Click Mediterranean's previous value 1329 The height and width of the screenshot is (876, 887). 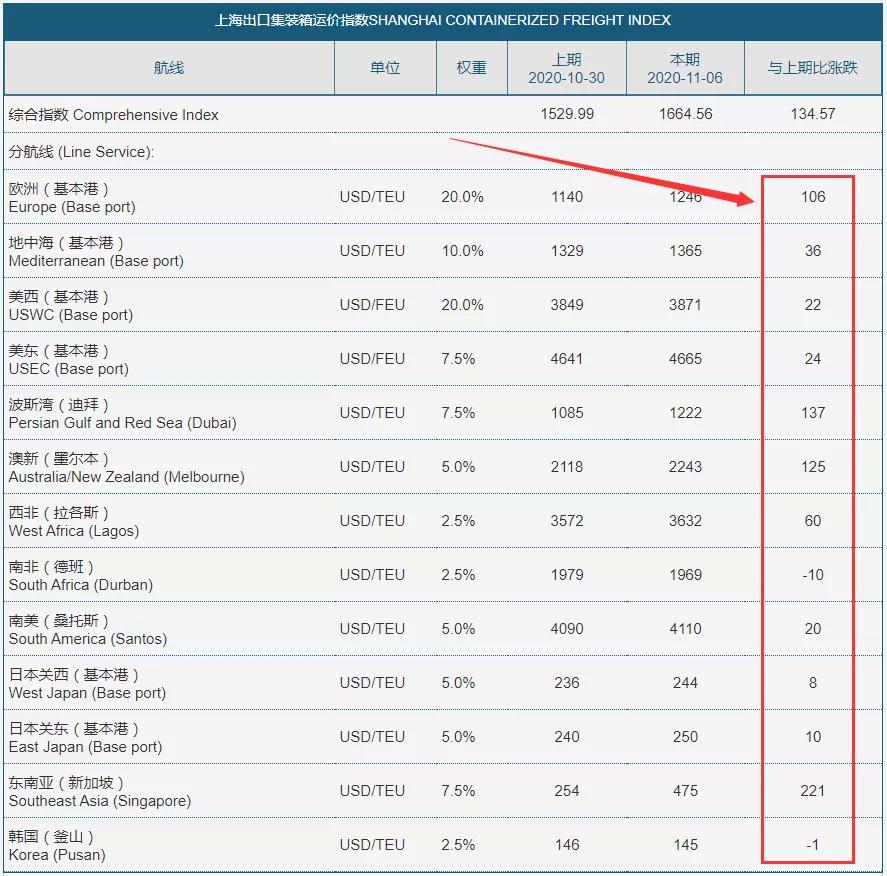click(x=567, y=251)
